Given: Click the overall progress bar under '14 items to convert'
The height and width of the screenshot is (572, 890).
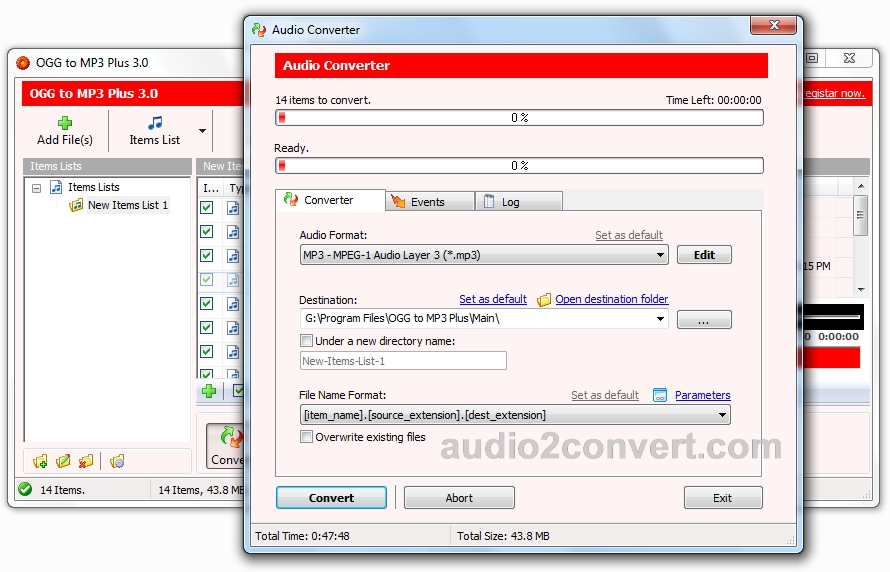Looking at the screenshot, I should click(x=519, y=117).
